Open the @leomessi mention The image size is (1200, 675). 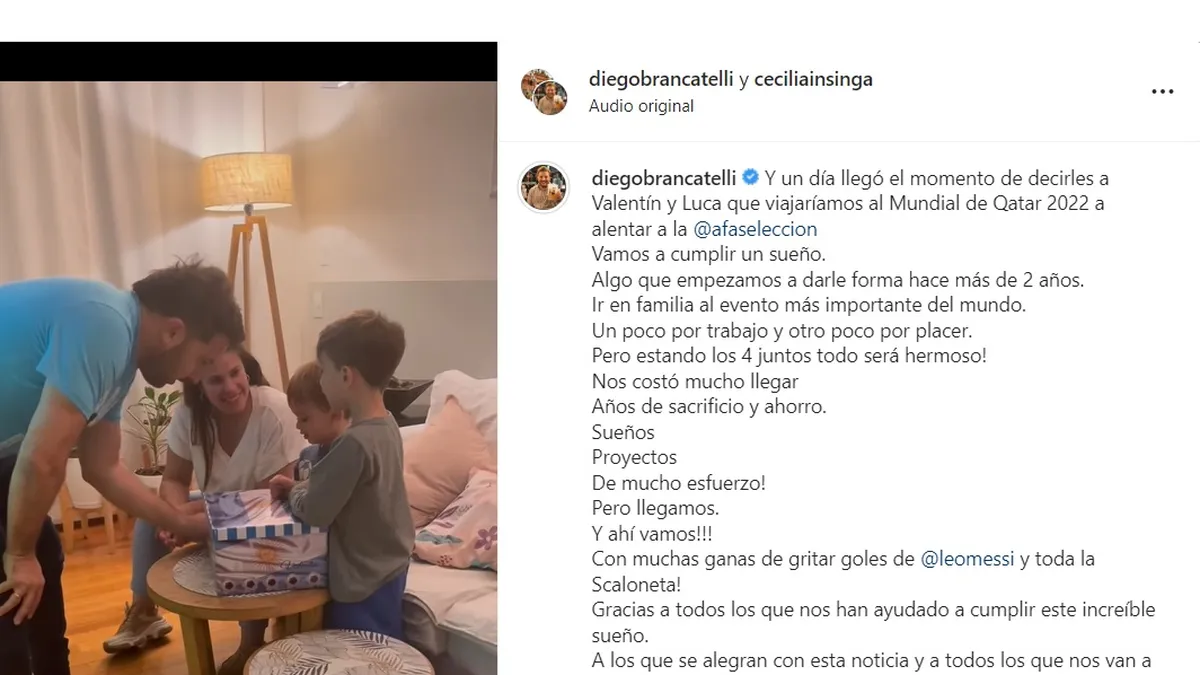pos(967,559)
